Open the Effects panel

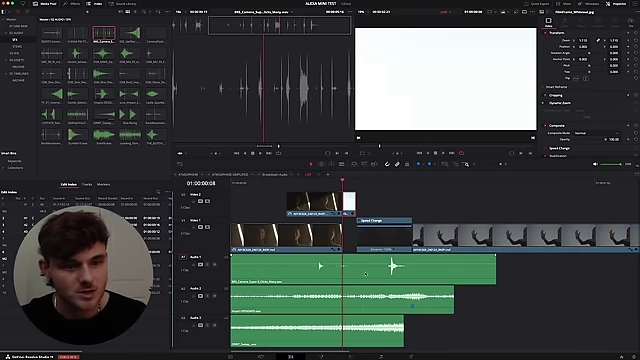[72, 4]
